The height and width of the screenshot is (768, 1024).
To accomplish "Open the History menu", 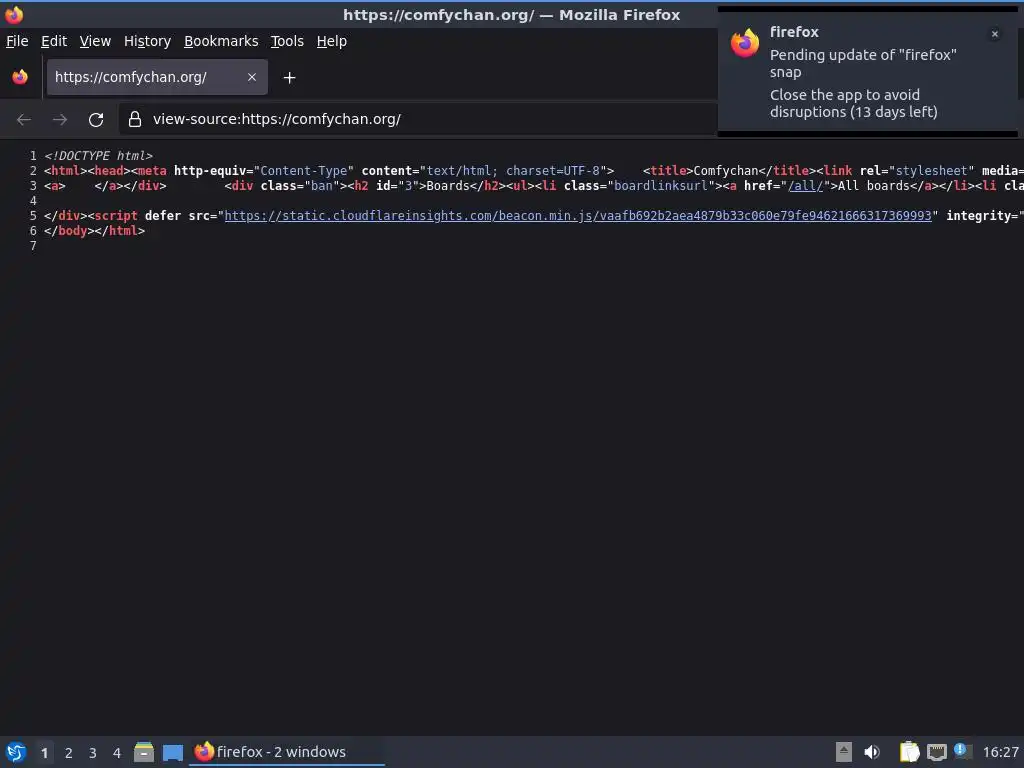I will 148,41.
